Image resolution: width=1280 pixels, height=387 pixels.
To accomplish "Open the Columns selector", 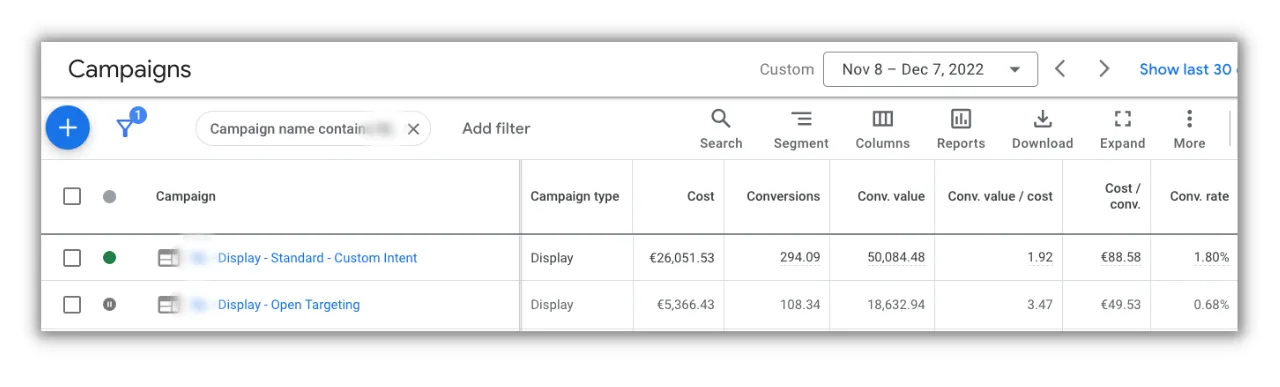I will point(883,130).
